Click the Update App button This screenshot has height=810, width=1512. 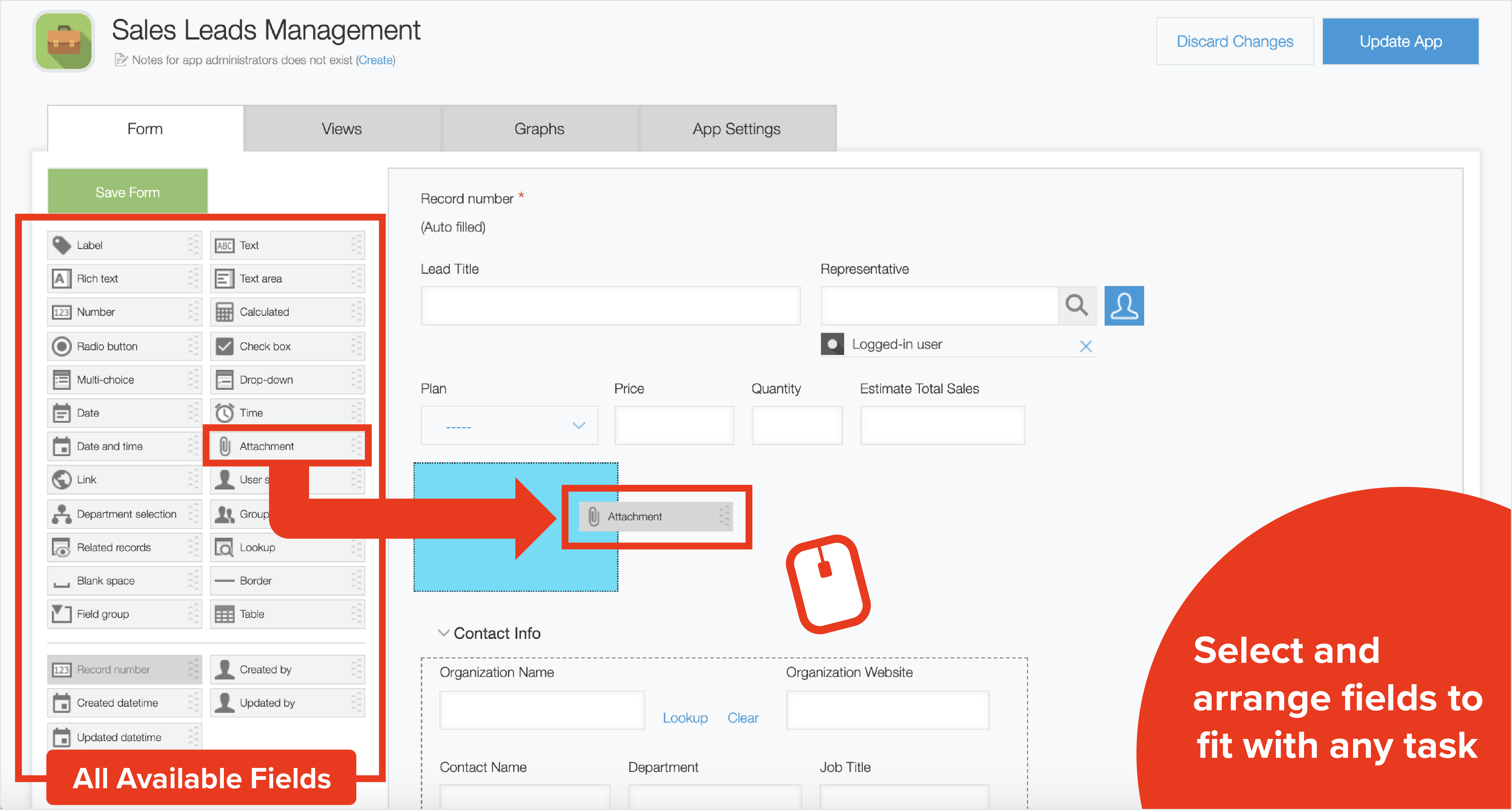tap(1400, 41)
